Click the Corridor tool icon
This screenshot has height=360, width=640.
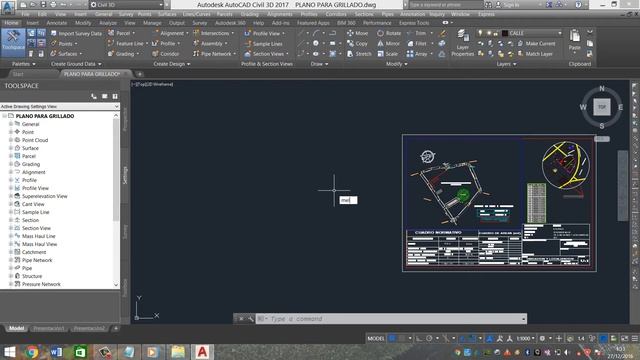(x=155, y=53)
